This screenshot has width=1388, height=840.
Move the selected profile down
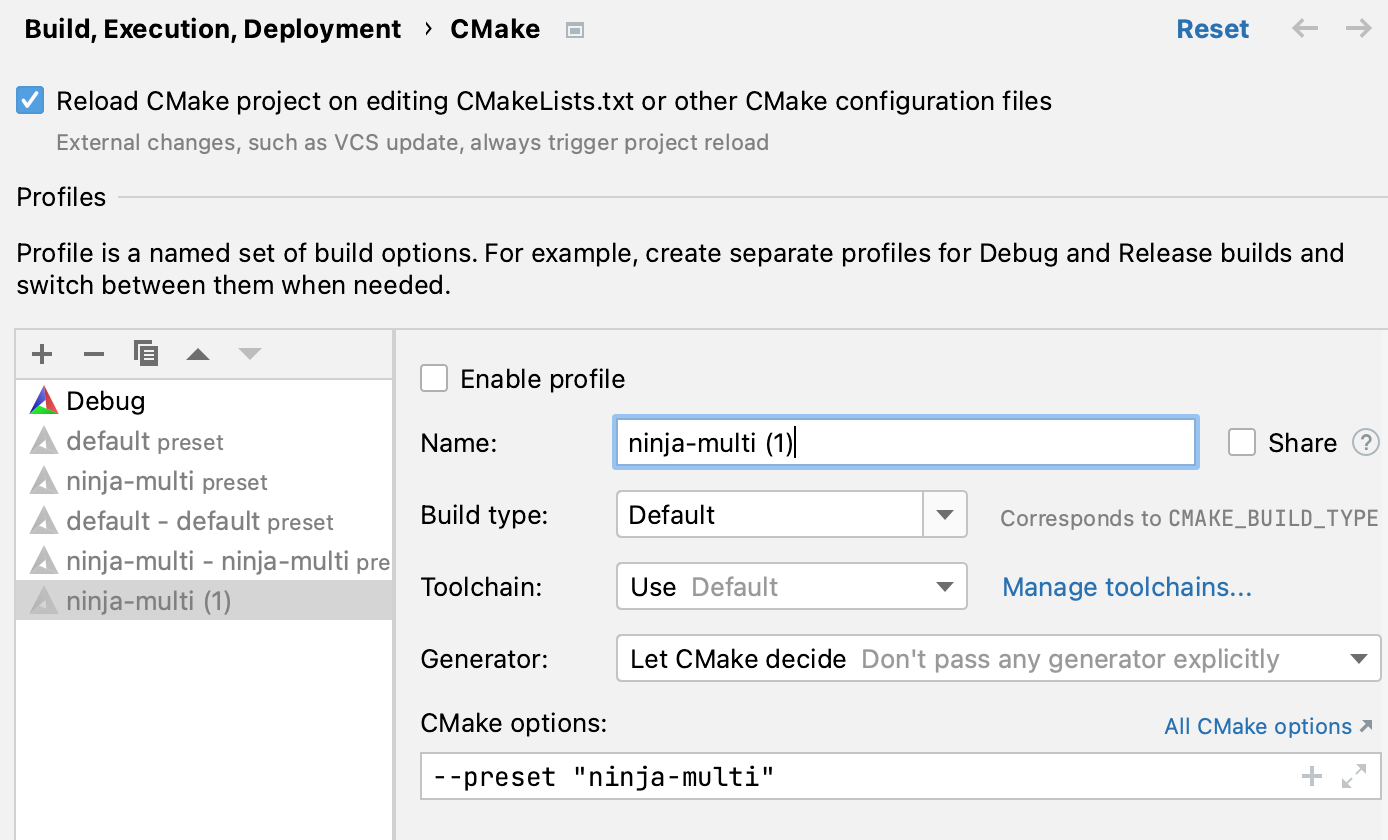(250, 353)
